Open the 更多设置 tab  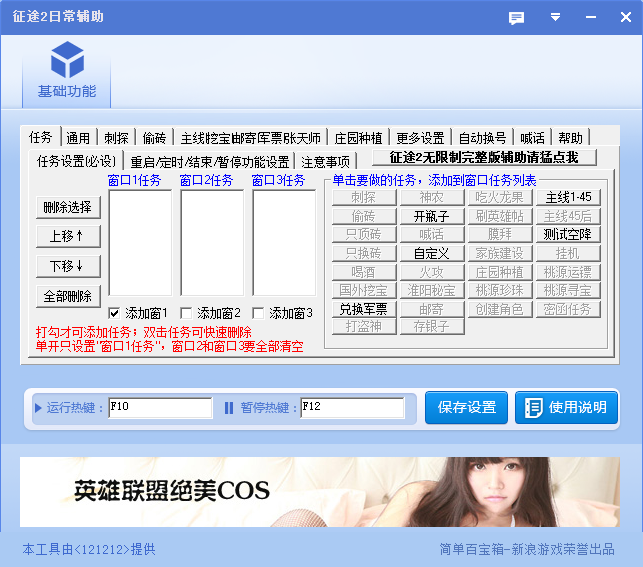420,138
